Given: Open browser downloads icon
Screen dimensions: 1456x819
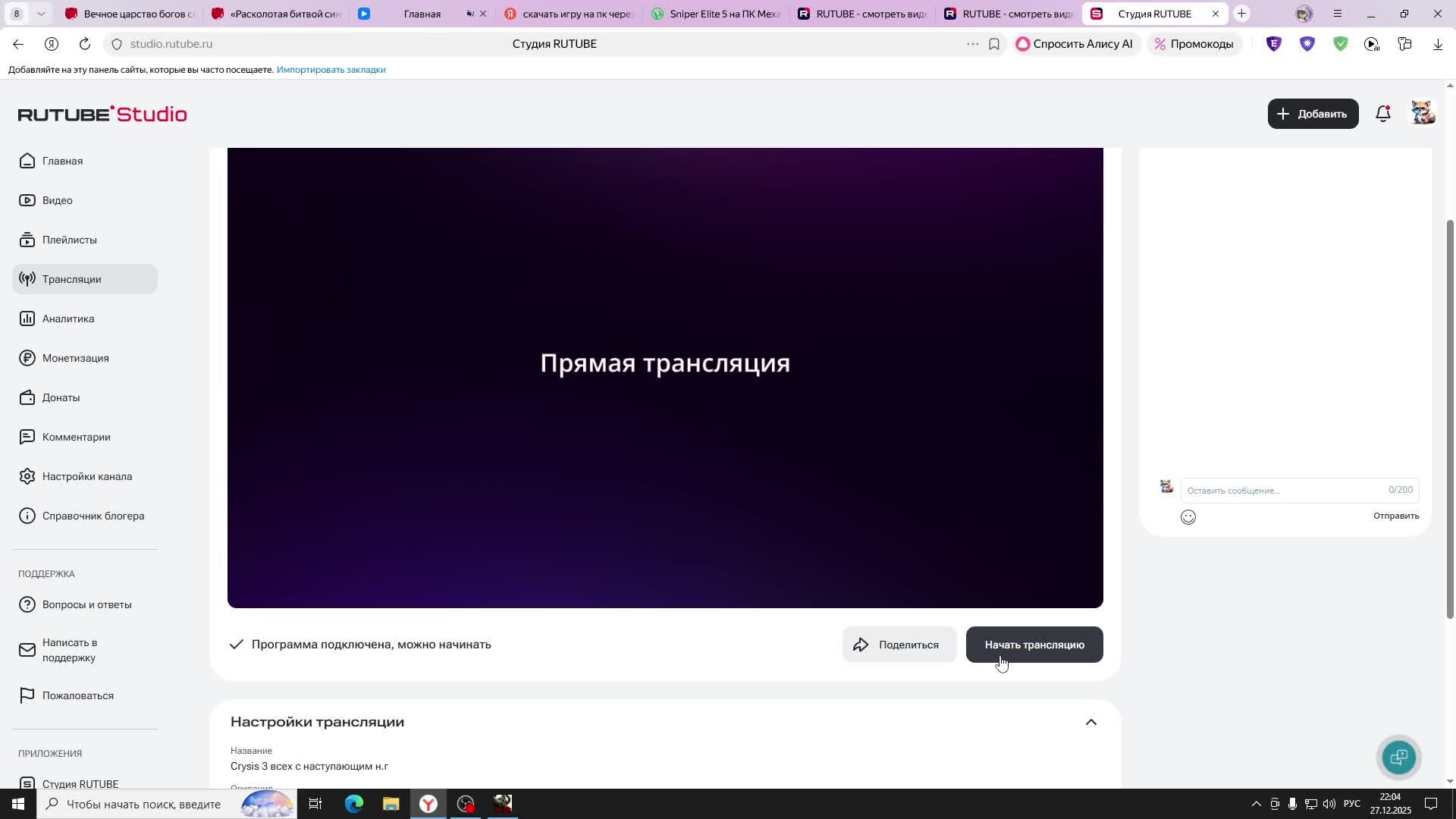Looking at the screenshot, I should [1438, 44].
